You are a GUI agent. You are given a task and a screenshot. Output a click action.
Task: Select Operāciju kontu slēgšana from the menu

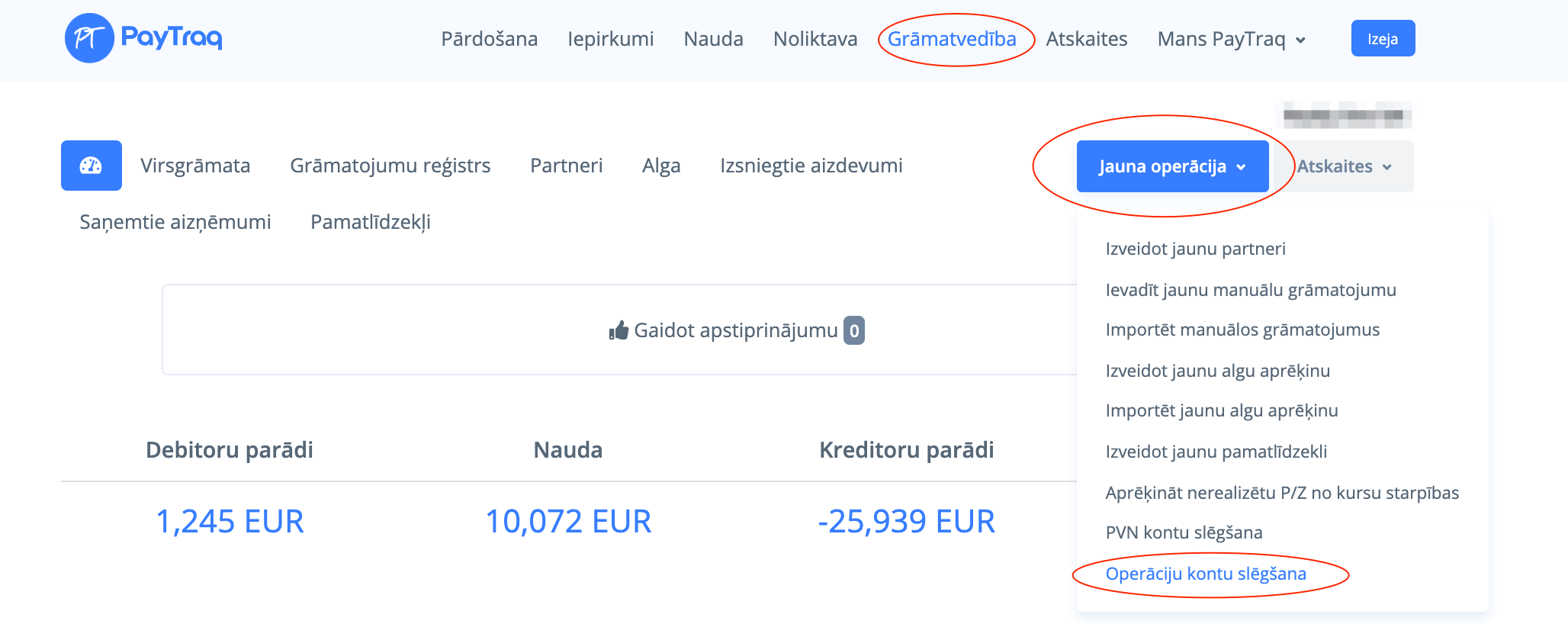pos(1206,574)
